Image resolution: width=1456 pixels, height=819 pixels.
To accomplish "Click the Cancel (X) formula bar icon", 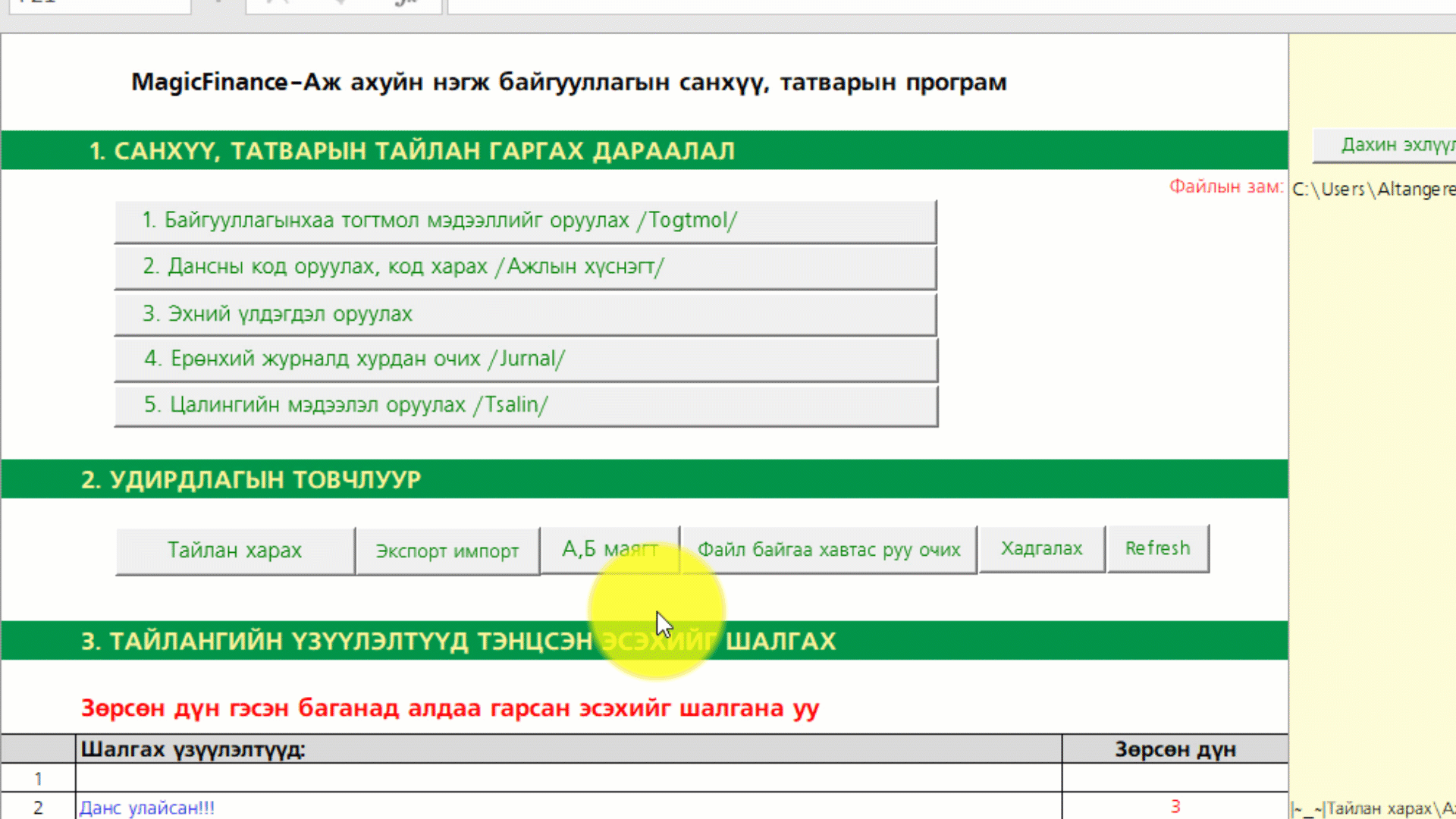I will pos(277,3).
